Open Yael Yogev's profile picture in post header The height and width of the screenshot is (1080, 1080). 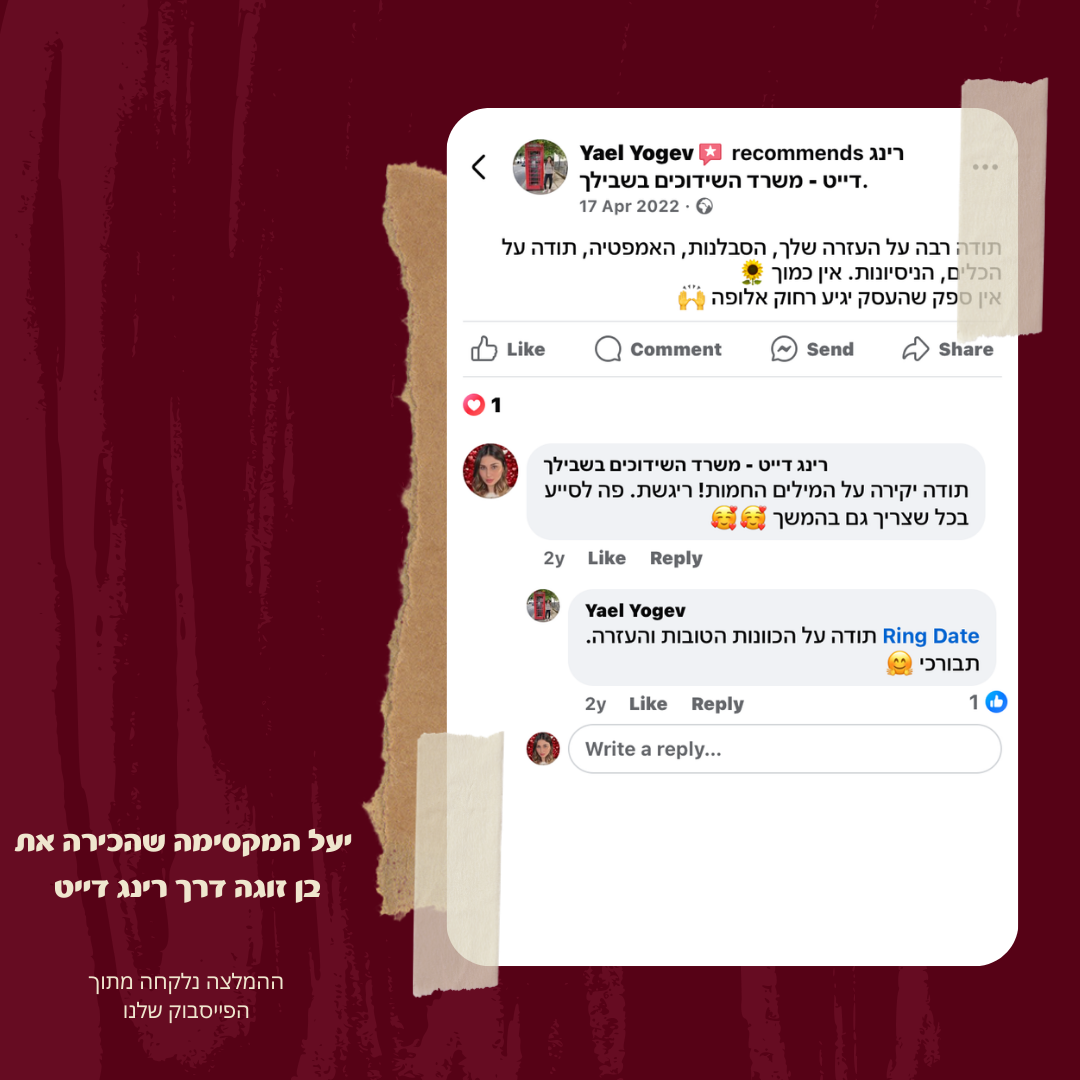(540, 167)
